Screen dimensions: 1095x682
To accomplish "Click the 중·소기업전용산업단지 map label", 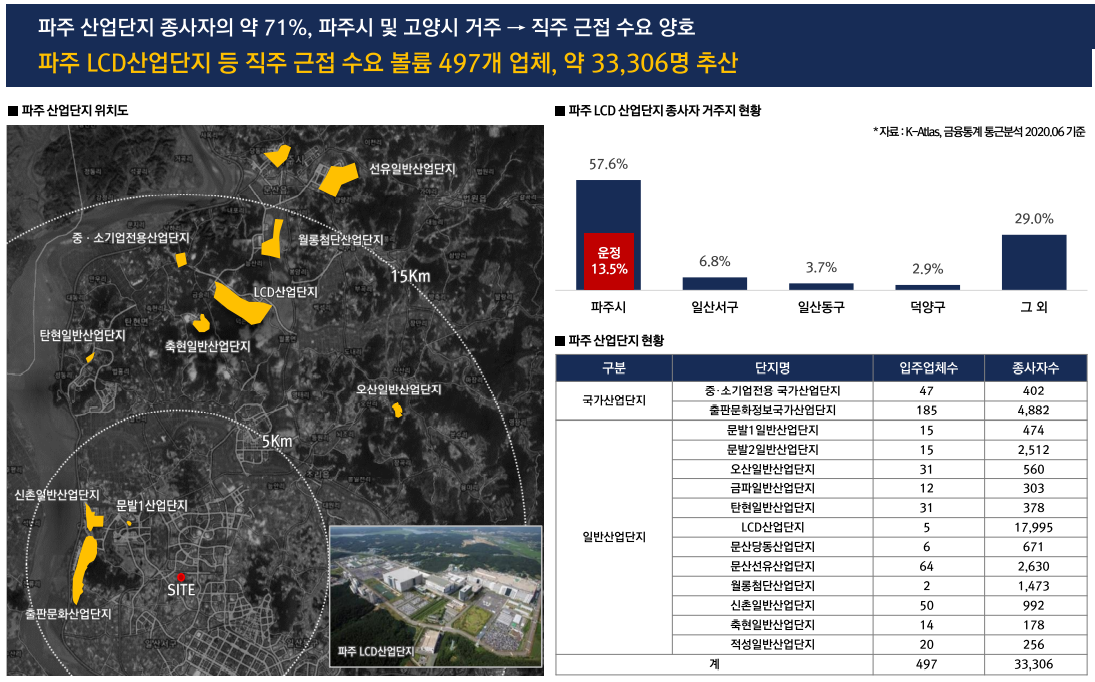I will tap(131, 238).
